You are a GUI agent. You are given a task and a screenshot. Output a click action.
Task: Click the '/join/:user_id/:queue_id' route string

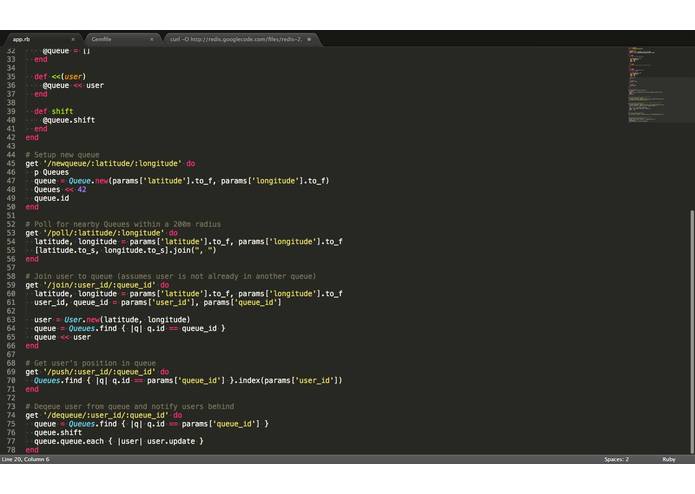tap(99, 285)
